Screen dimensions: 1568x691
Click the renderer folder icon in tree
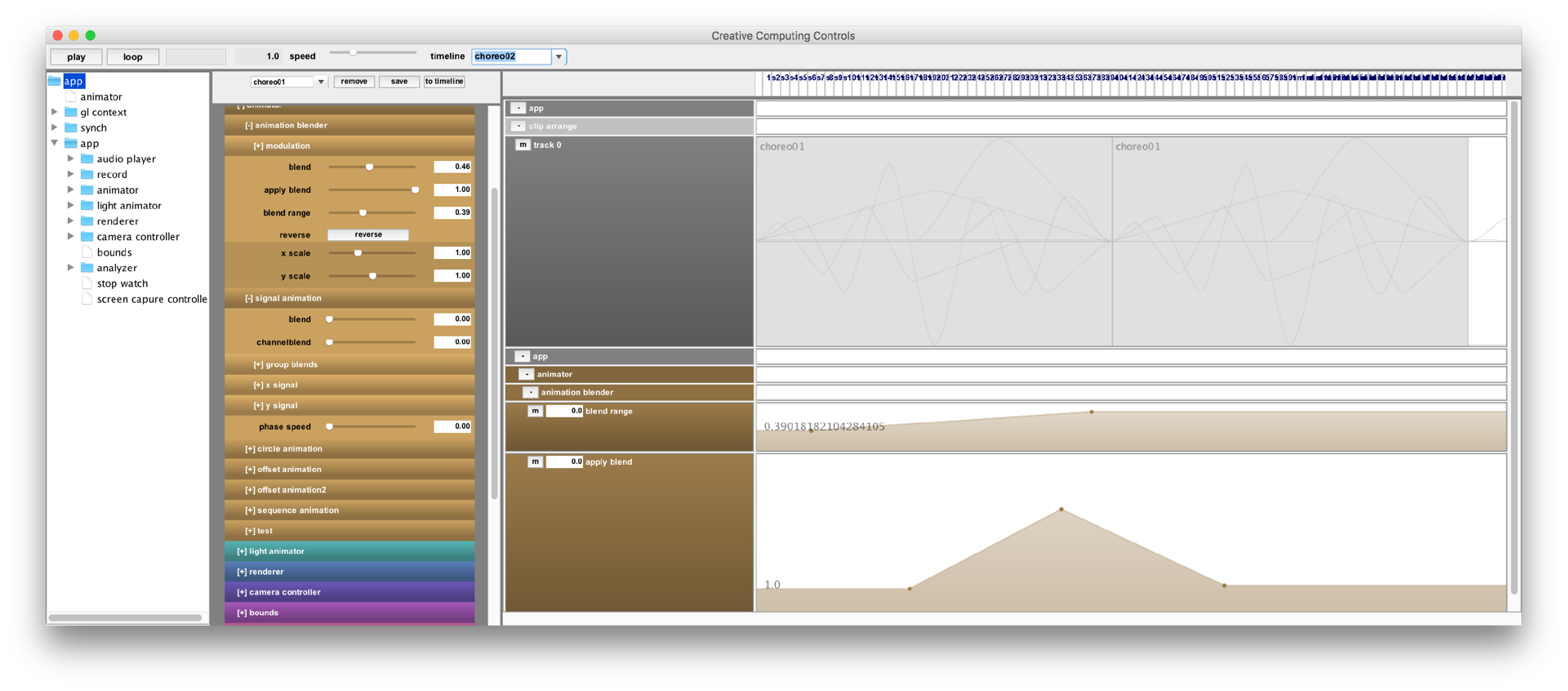coord(87,221)
